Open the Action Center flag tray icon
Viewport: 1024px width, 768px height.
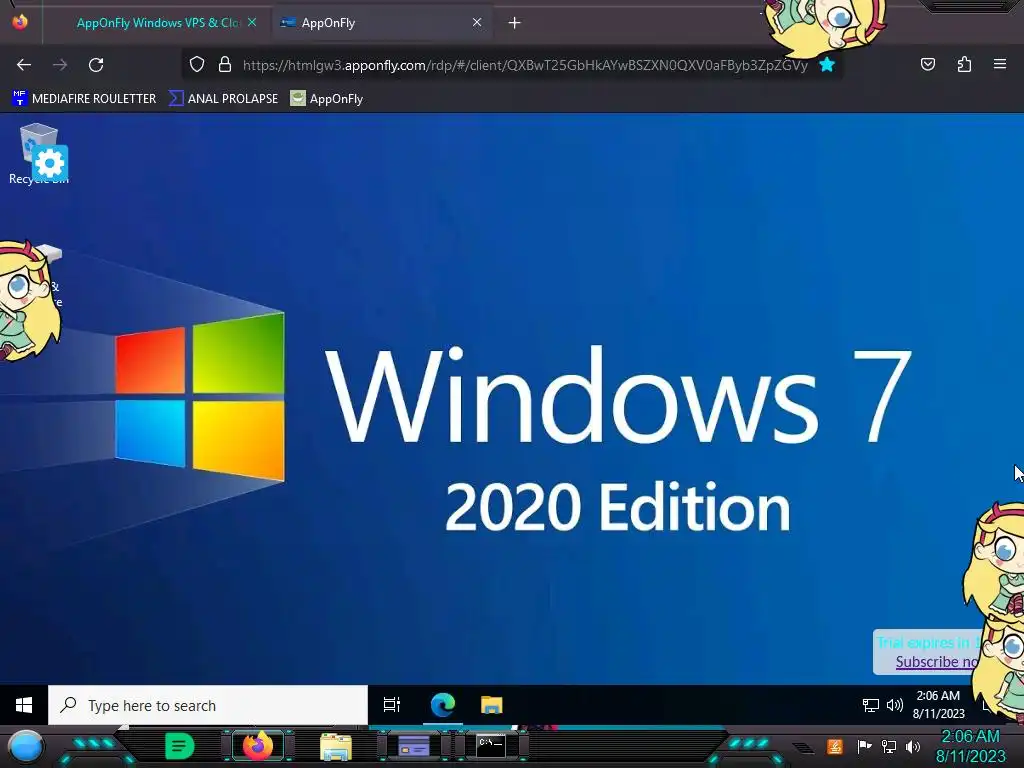tap(865, 746)
